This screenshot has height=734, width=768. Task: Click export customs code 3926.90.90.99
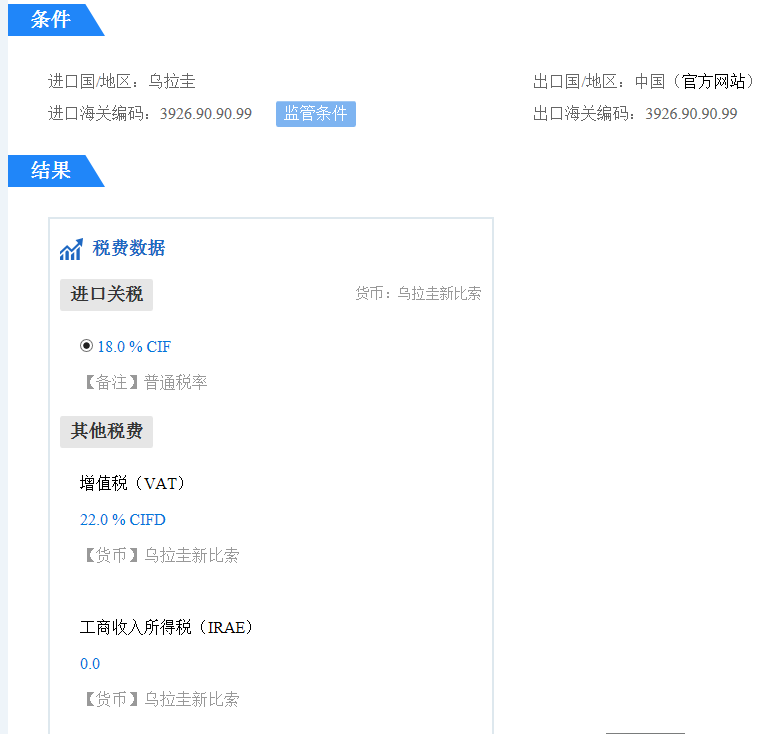coord(691,114)
